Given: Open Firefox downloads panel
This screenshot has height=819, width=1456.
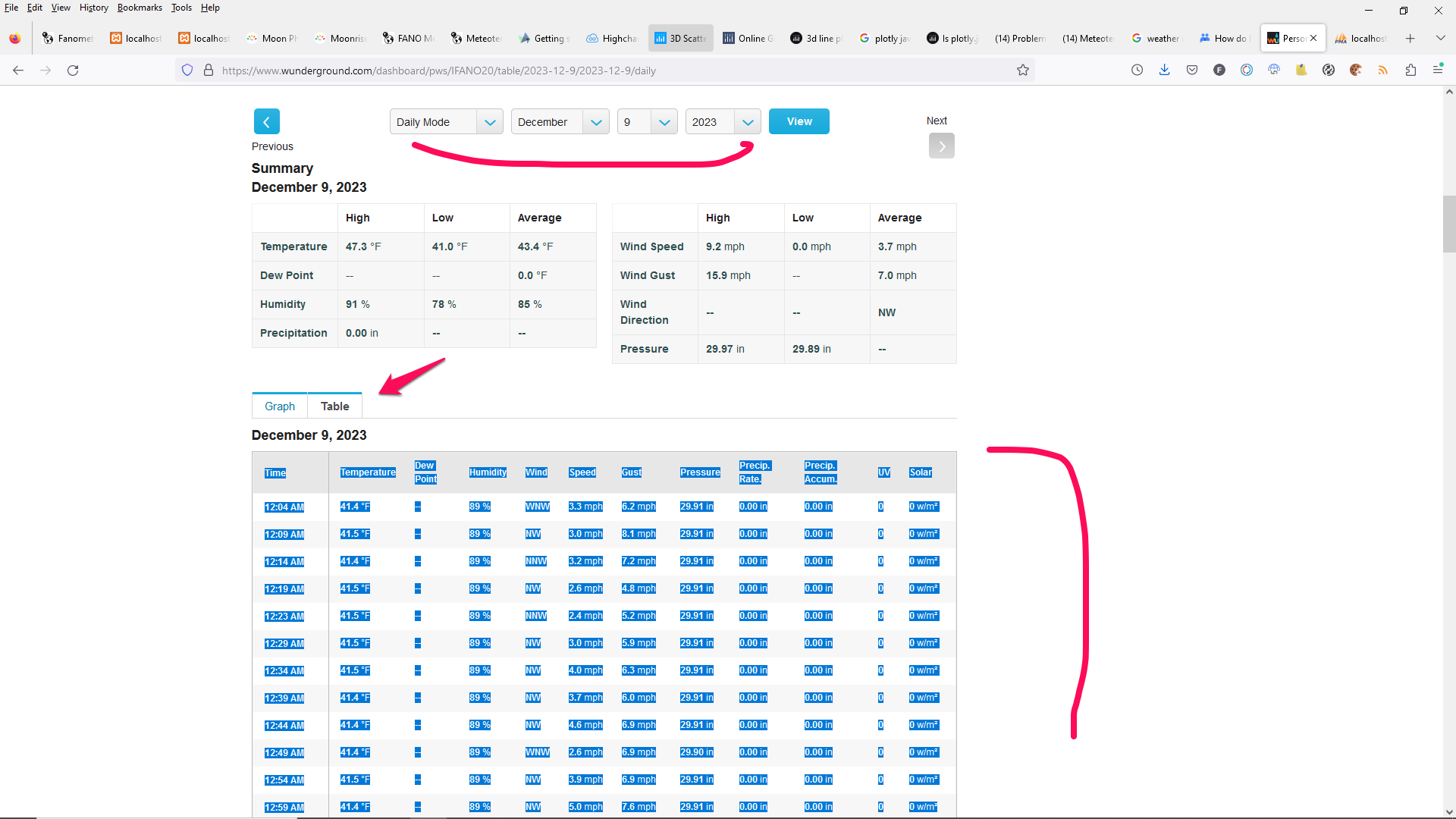Looking at the screenshot, I should coord(1165,71).
